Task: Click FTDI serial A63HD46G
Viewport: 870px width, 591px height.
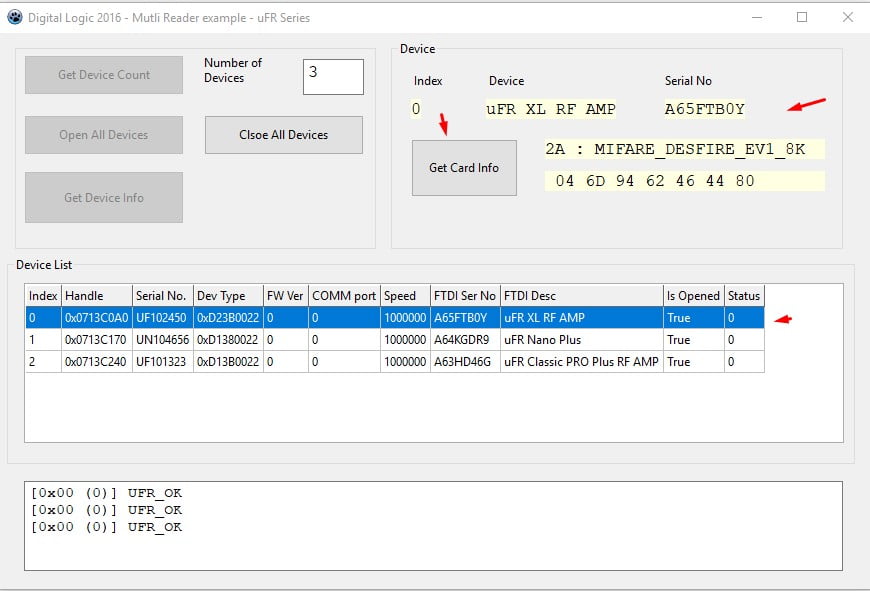Action: pos(463,362)
